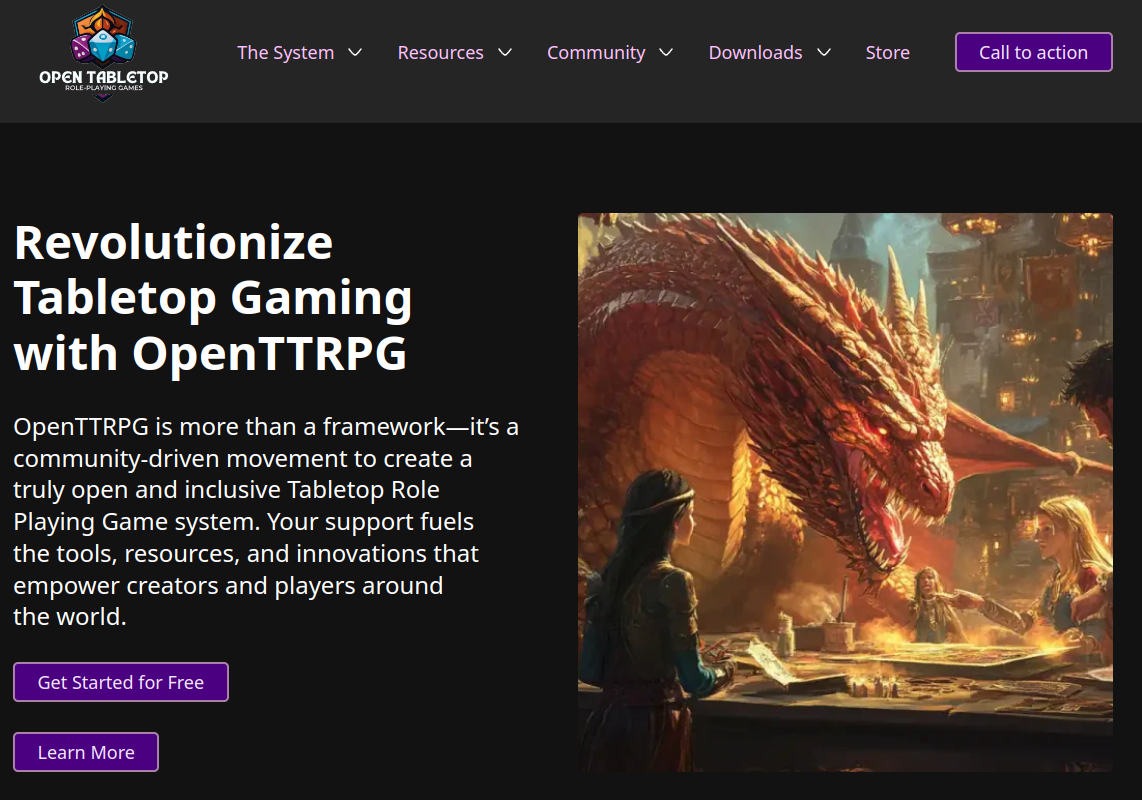The height and width of the screenshot is (800, 1142).
Task: Expand the Downloads dropdown chevron
Action: [824, 52]
